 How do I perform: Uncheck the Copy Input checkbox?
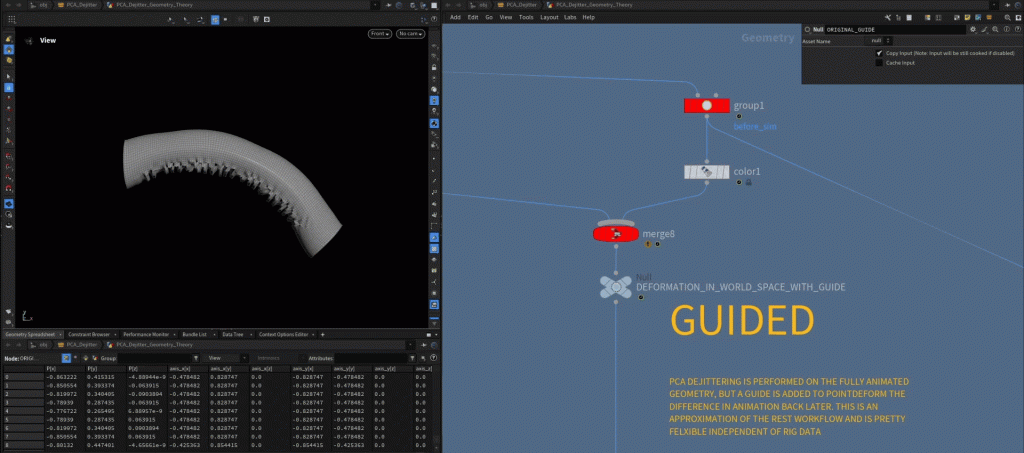coord(879,53)
